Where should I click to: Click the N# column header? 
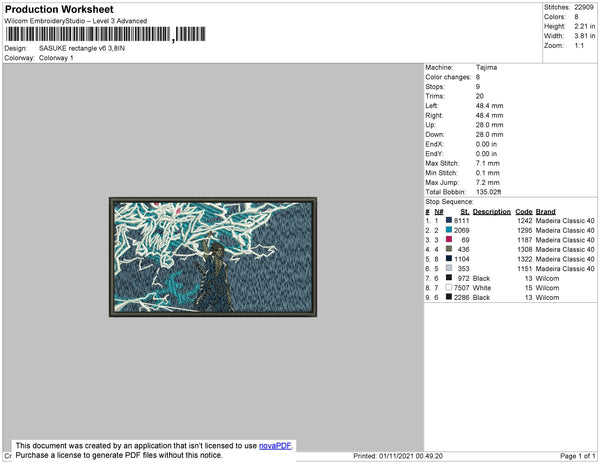[438, 211]
